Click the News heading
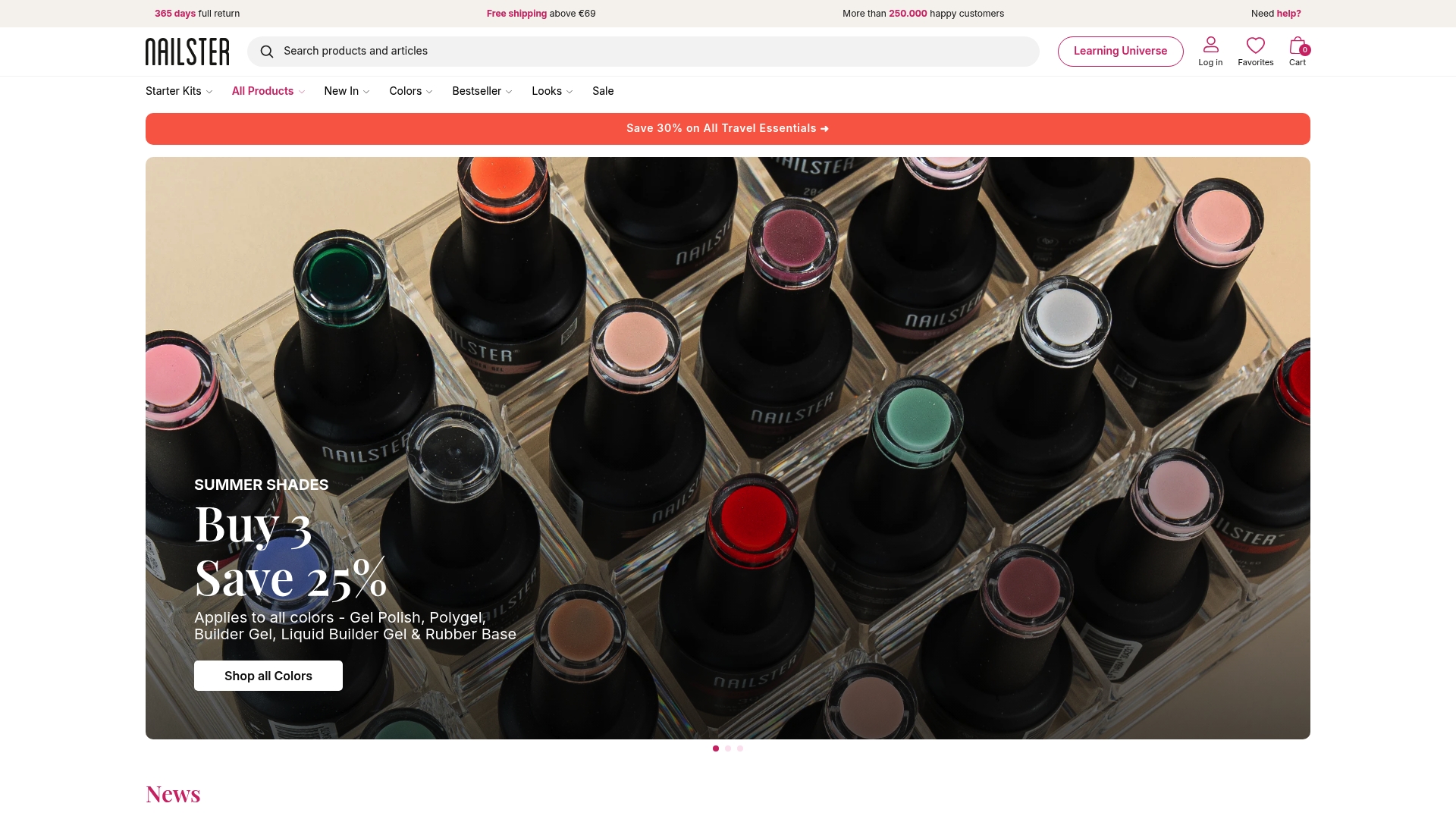Image resolution: width=1456 pixels, height=819 pixels. 173,794
